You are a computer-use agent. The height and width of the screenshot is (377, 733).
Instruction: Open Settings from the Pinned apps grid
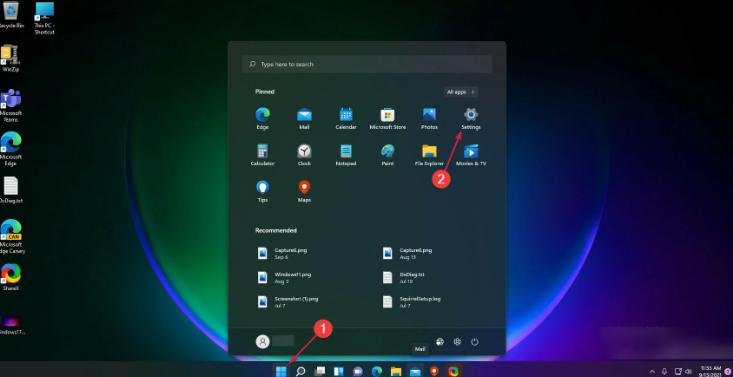click(x=471, y=118)
